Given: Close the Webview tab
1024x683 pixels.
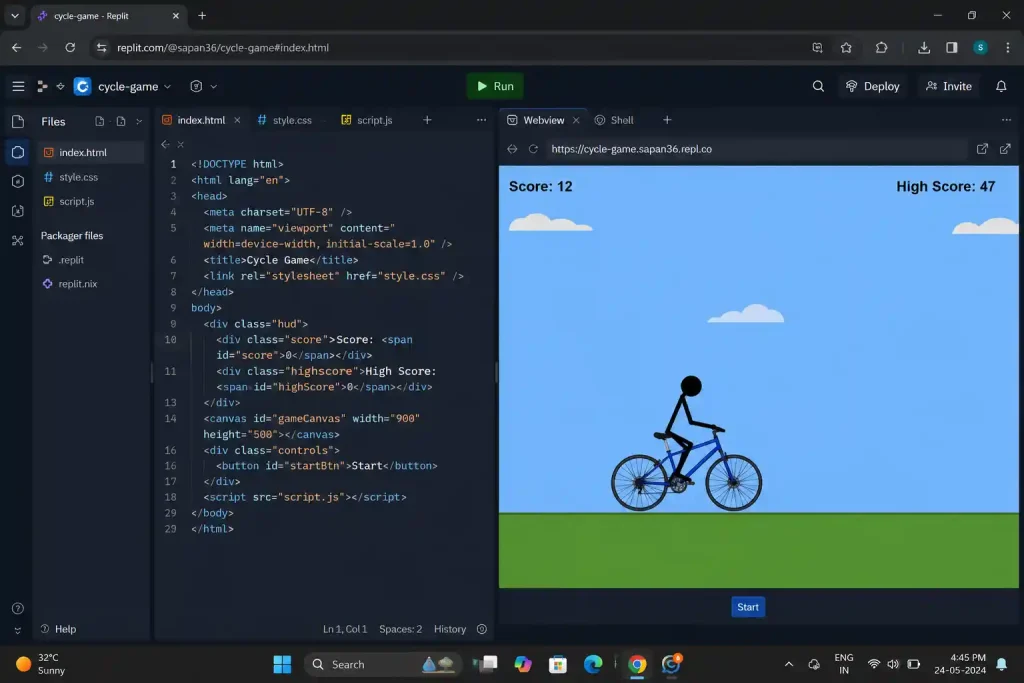Looking at the screenshot, I should pos(576,120).
